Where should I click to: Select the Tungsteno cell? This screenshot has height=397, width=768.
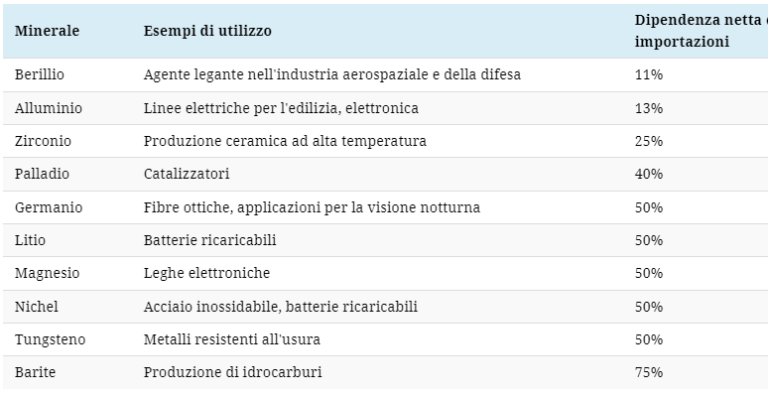(x=50, y=340)
